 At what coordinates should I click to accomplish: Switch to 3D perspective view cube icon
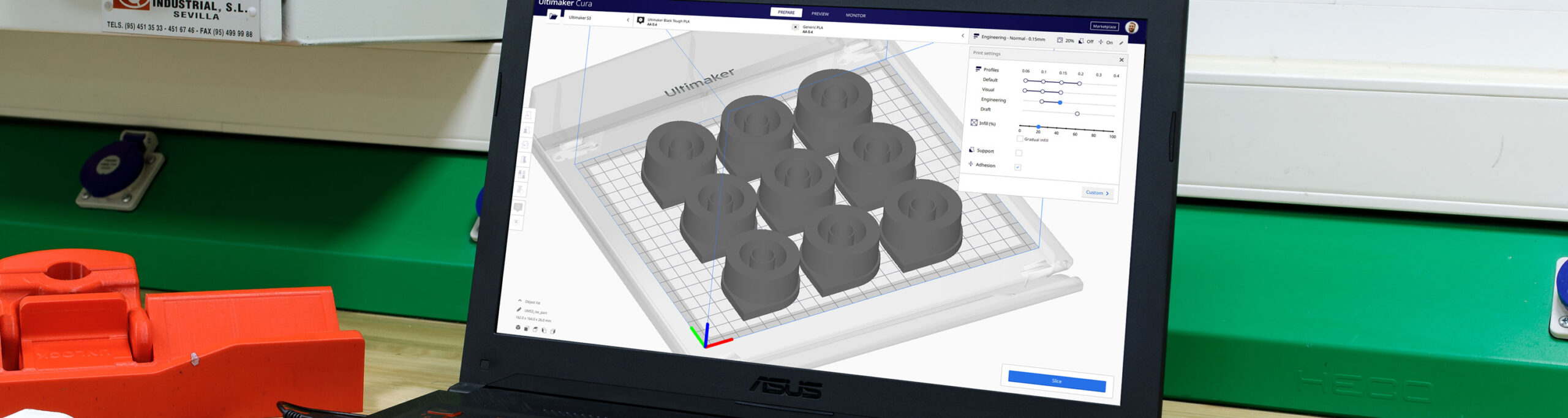pyautogui.click(x=518, y=327)
